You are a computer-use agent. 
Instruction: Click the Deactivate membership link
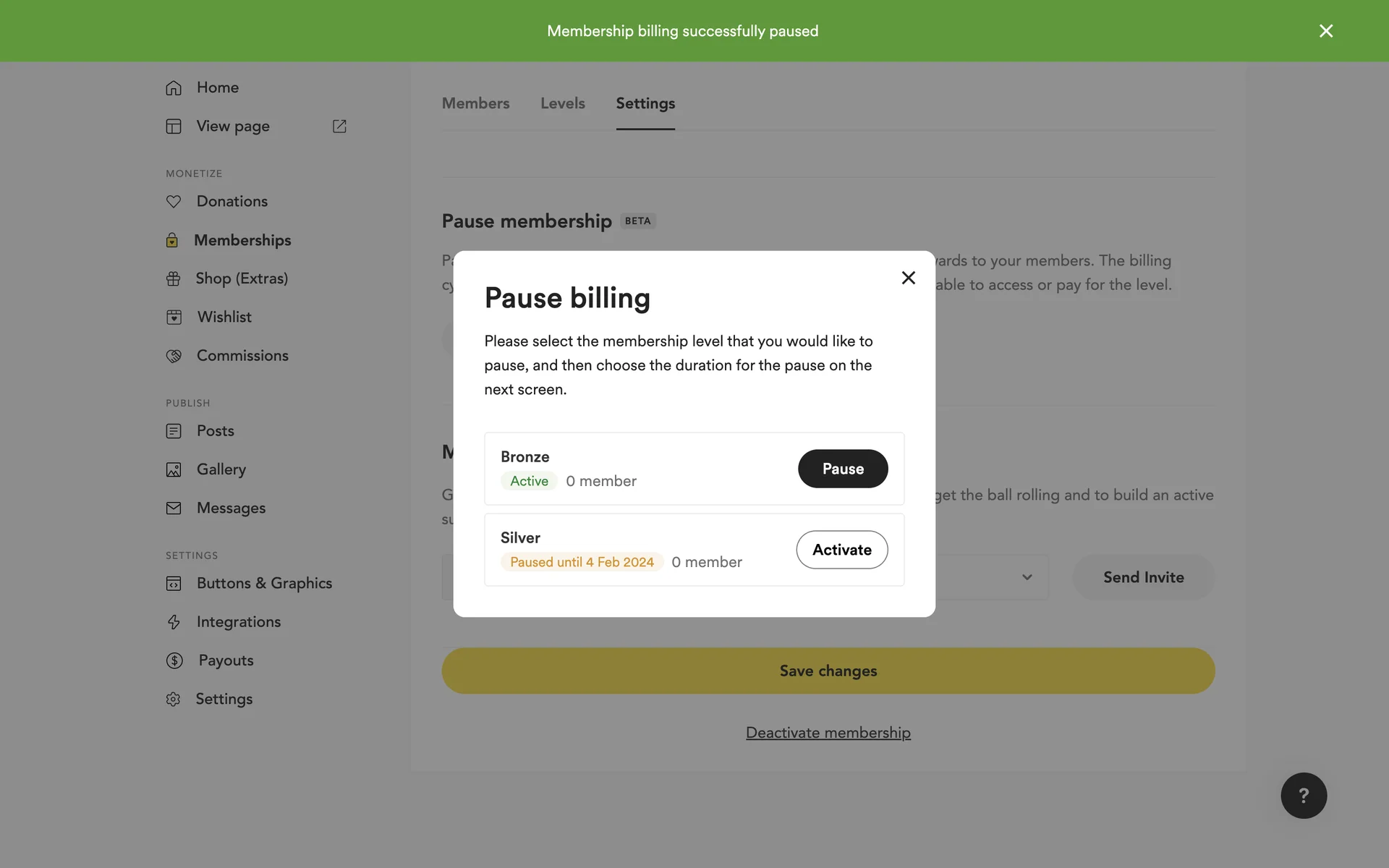(x=828, y=733)
